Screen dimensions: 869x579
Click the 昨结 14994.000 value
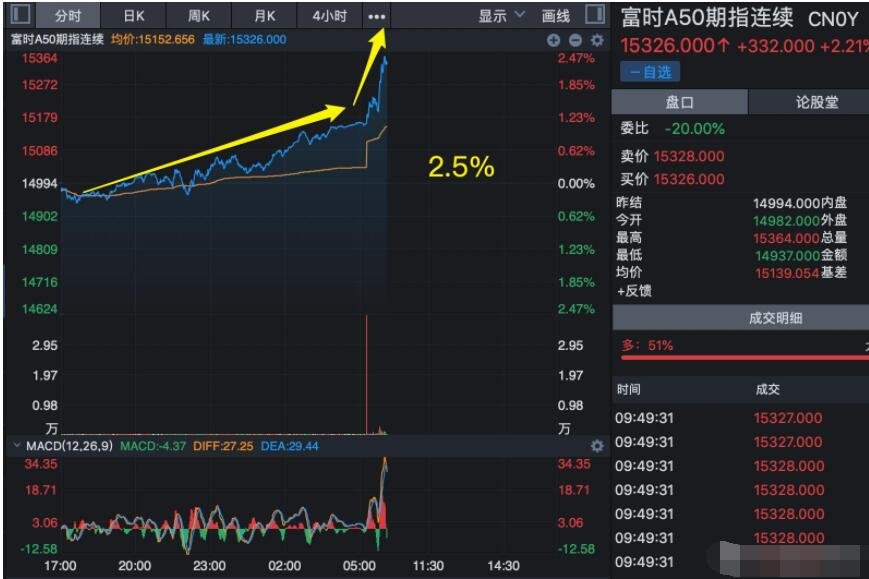(x=786, y=203)
